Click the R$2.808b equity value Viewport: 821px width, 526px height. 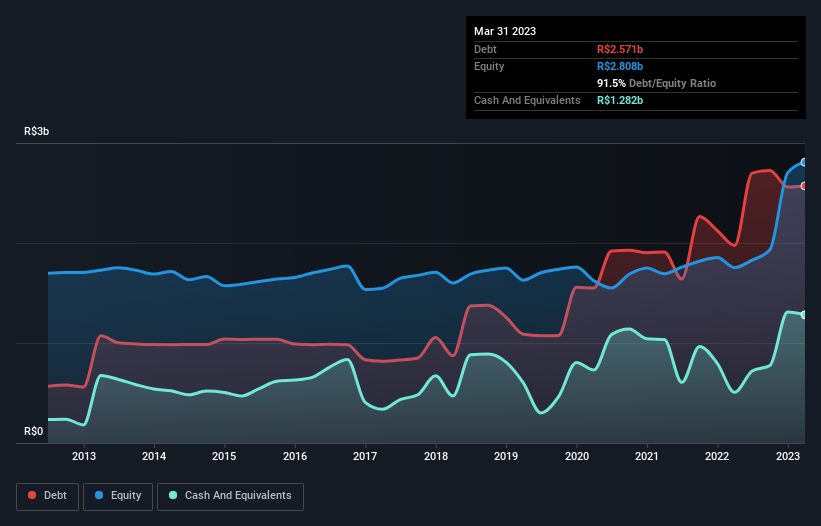620,66
